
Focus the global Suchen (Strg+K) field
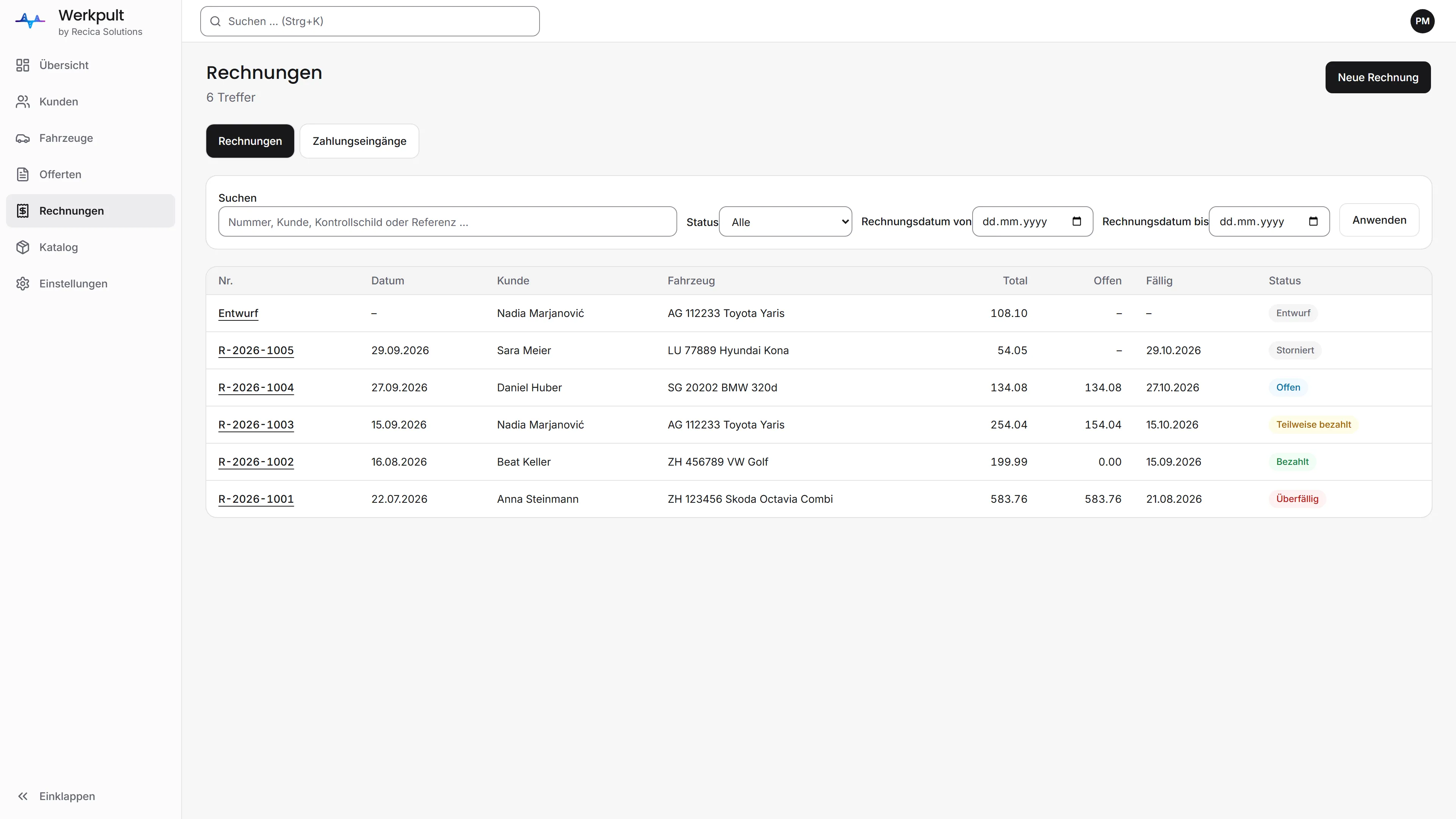370,22
